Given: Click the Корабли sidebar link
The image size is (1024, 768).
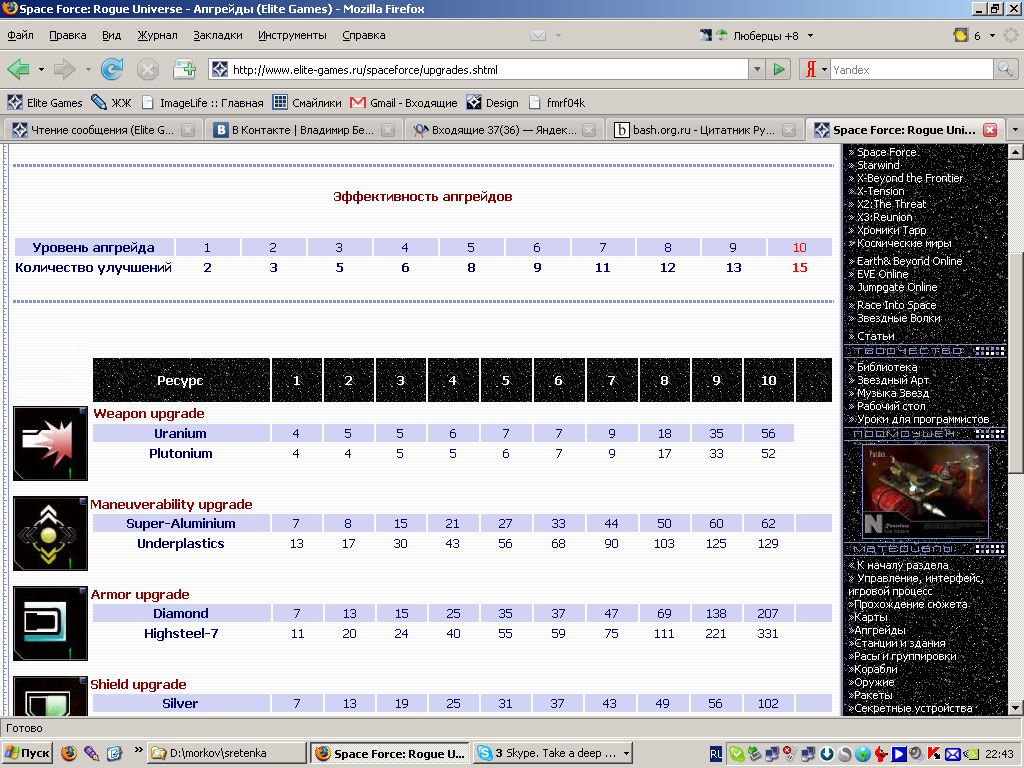Looking at the screenshot, I should coord(877,669).
